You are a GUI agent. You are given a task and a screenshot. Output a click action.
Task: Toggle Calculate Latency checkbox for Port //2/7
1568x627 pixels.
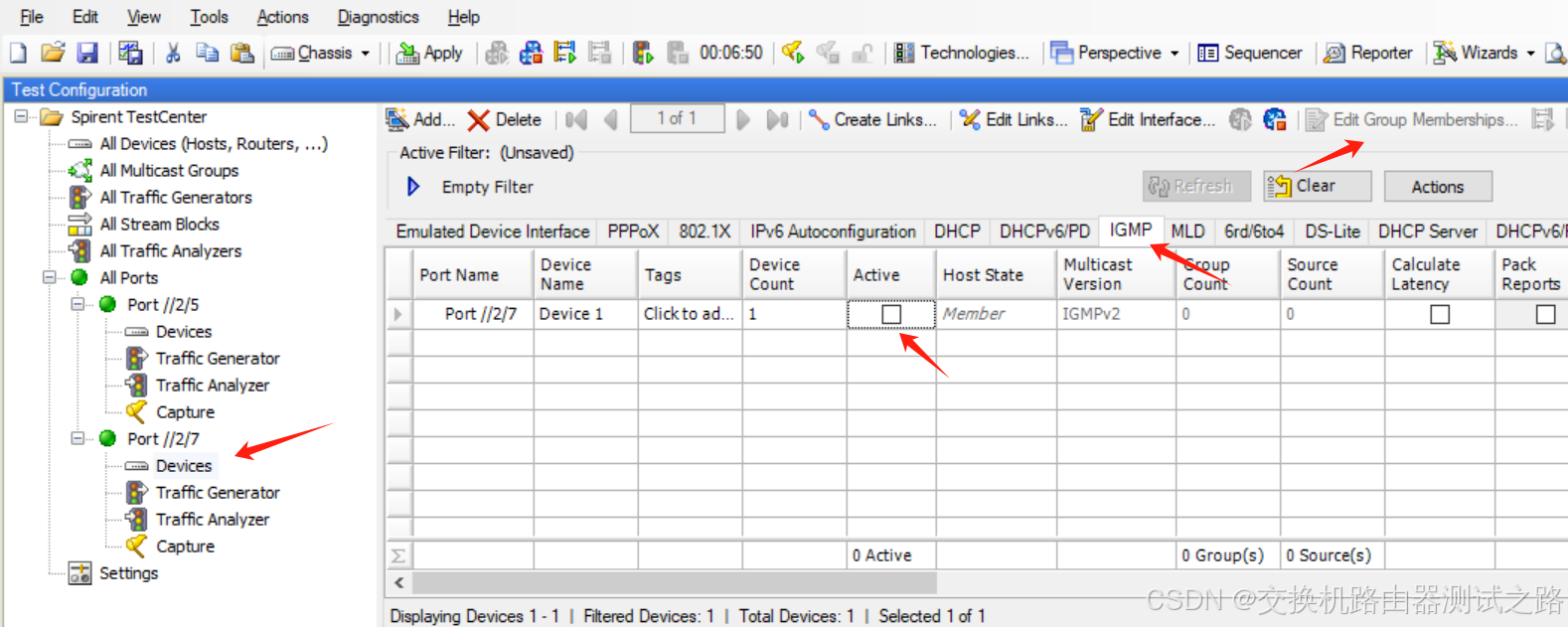pyautogui.click(x=1440, y=314)
